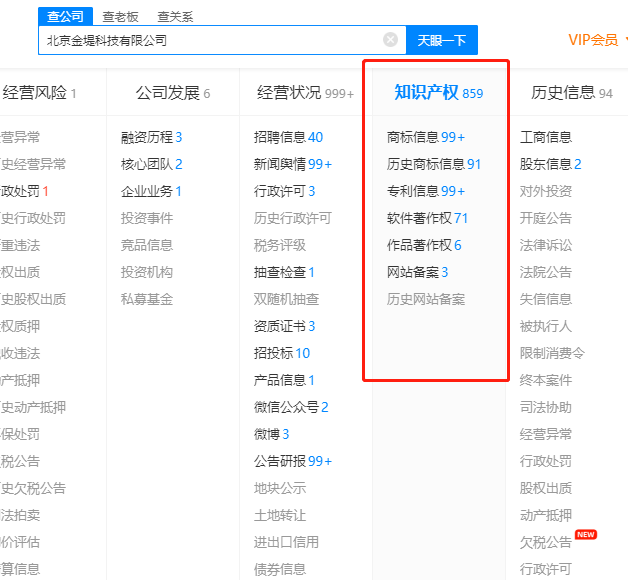Screen dimensions: 628x580
Task: Click 投资机构 entry
Action: pyautogui.click(x=147, y=272)
